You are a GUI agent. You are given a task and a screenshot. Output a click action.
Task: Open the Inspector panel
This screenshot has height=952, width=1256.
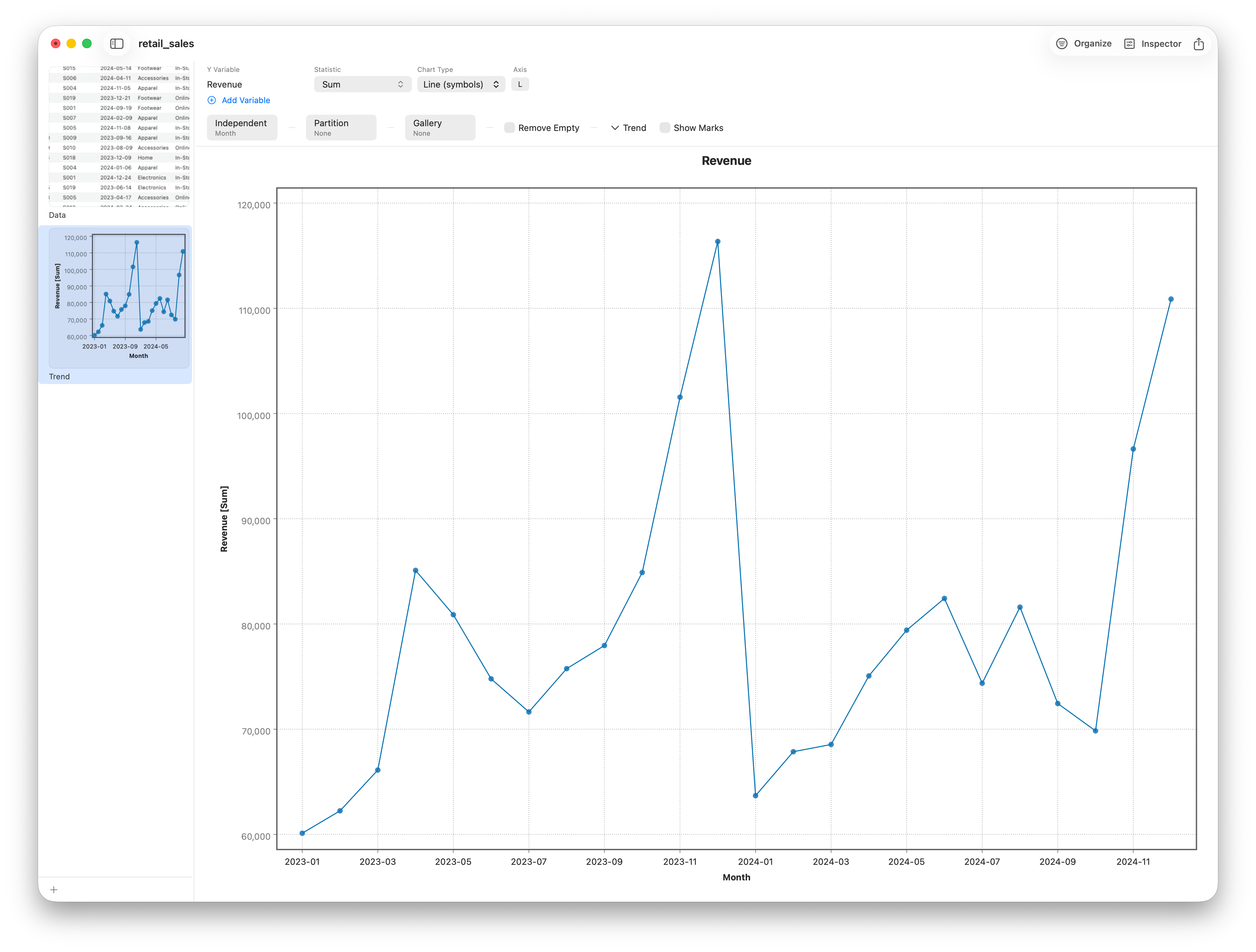click(x=1153, y=44)
